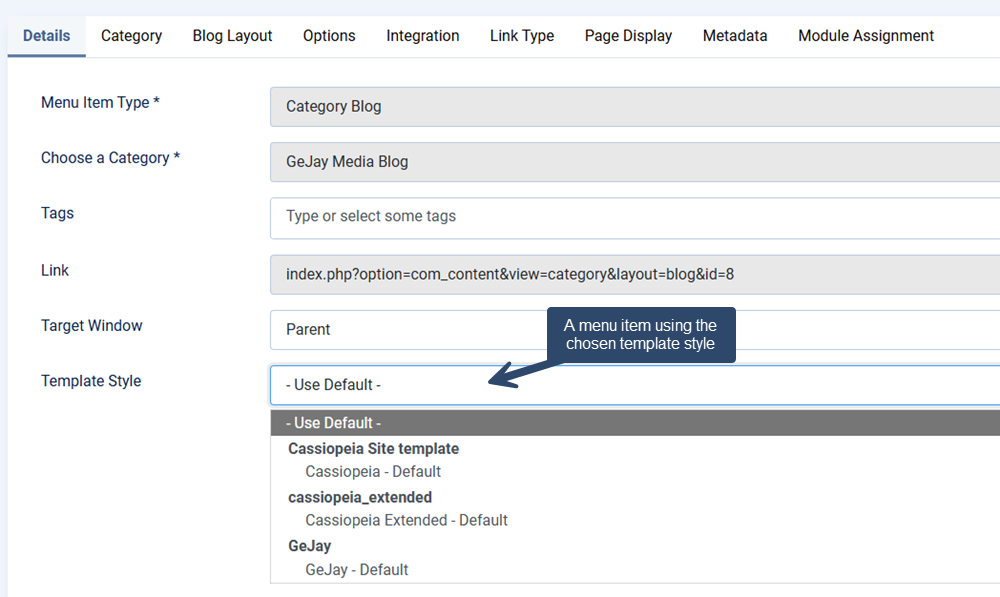This screenshot has width=1000, height=597.
Task: Select the Integration tab
Action: click(x=423, y=36)
